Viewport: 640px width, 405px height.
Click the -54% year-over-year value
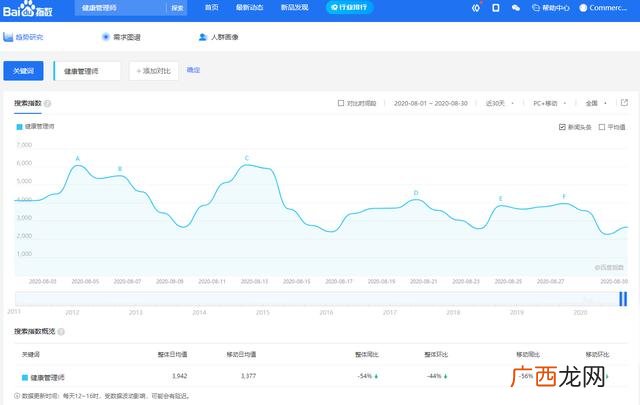364,376
